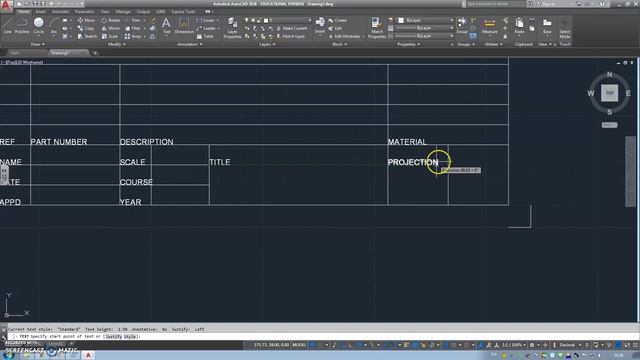The image size is (640, 360).
Task: Expand the Properties panel
Action: click(x=409, y=44)
